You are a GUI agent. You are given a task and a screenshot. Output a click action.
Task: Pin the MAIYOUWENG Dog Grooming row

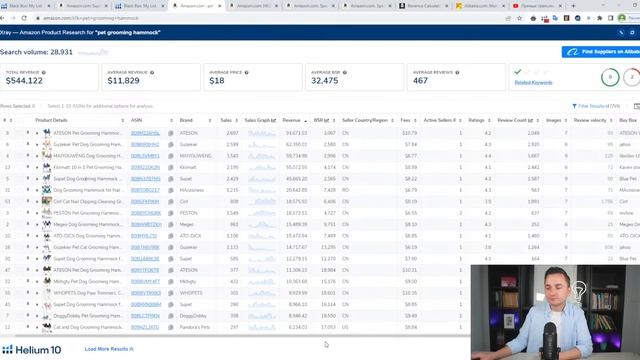(x=28, y=155)
